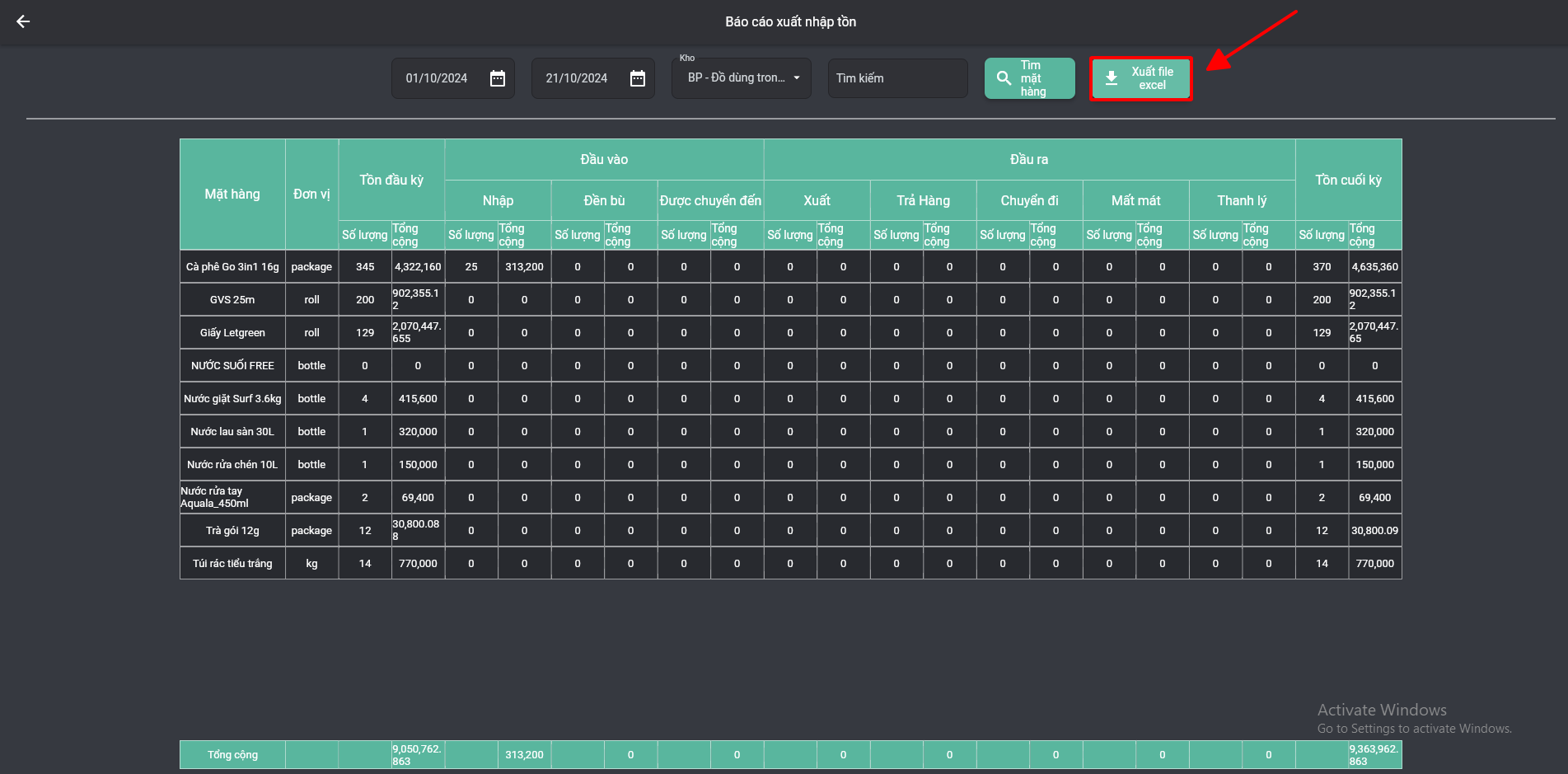
Task: Select the Nước lau sàn 30L item
Action: (x=232, y=432)
